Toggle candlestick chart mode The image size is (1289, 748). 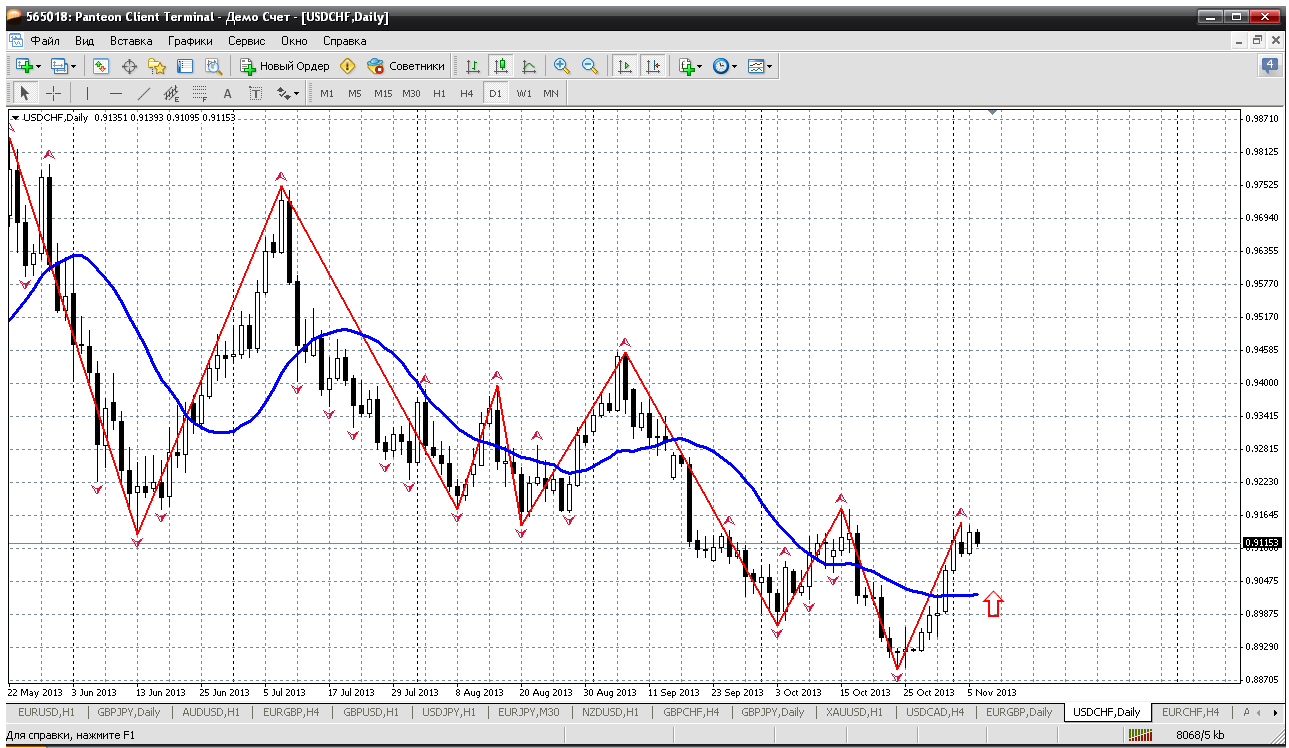pyautogui.click(x=501, y=66)
